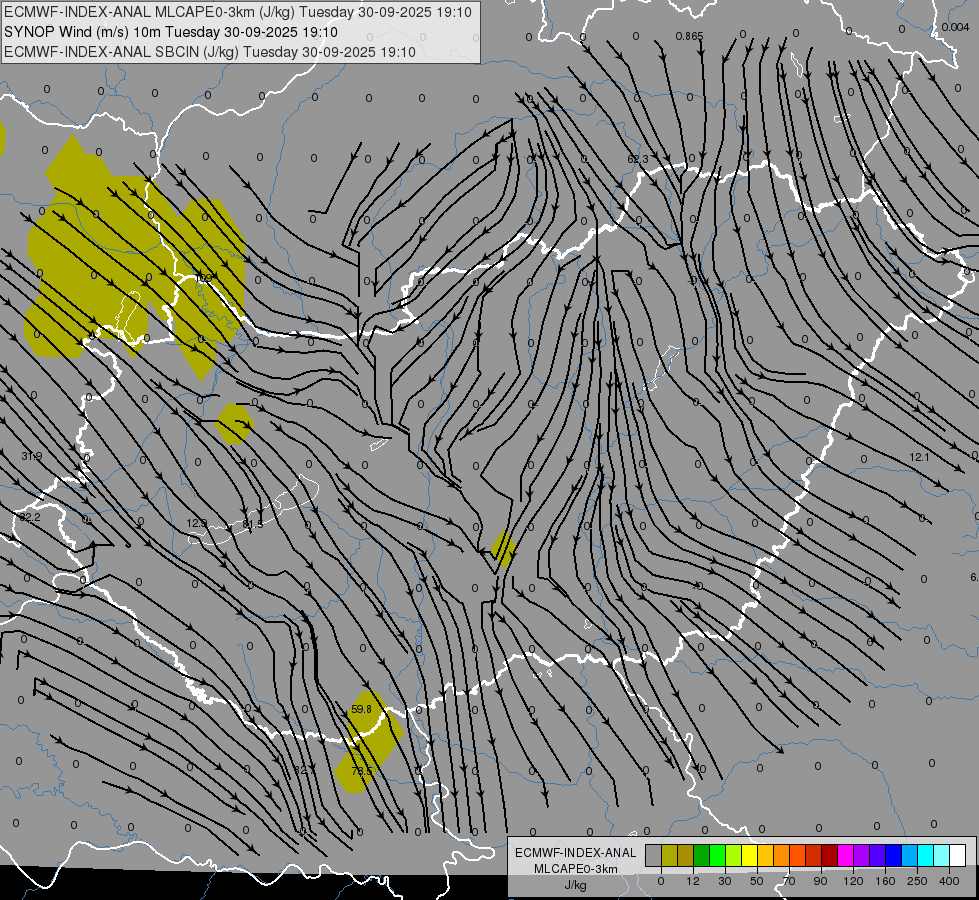Click the MLCAPE0-3km header line at top

(238, 12)
